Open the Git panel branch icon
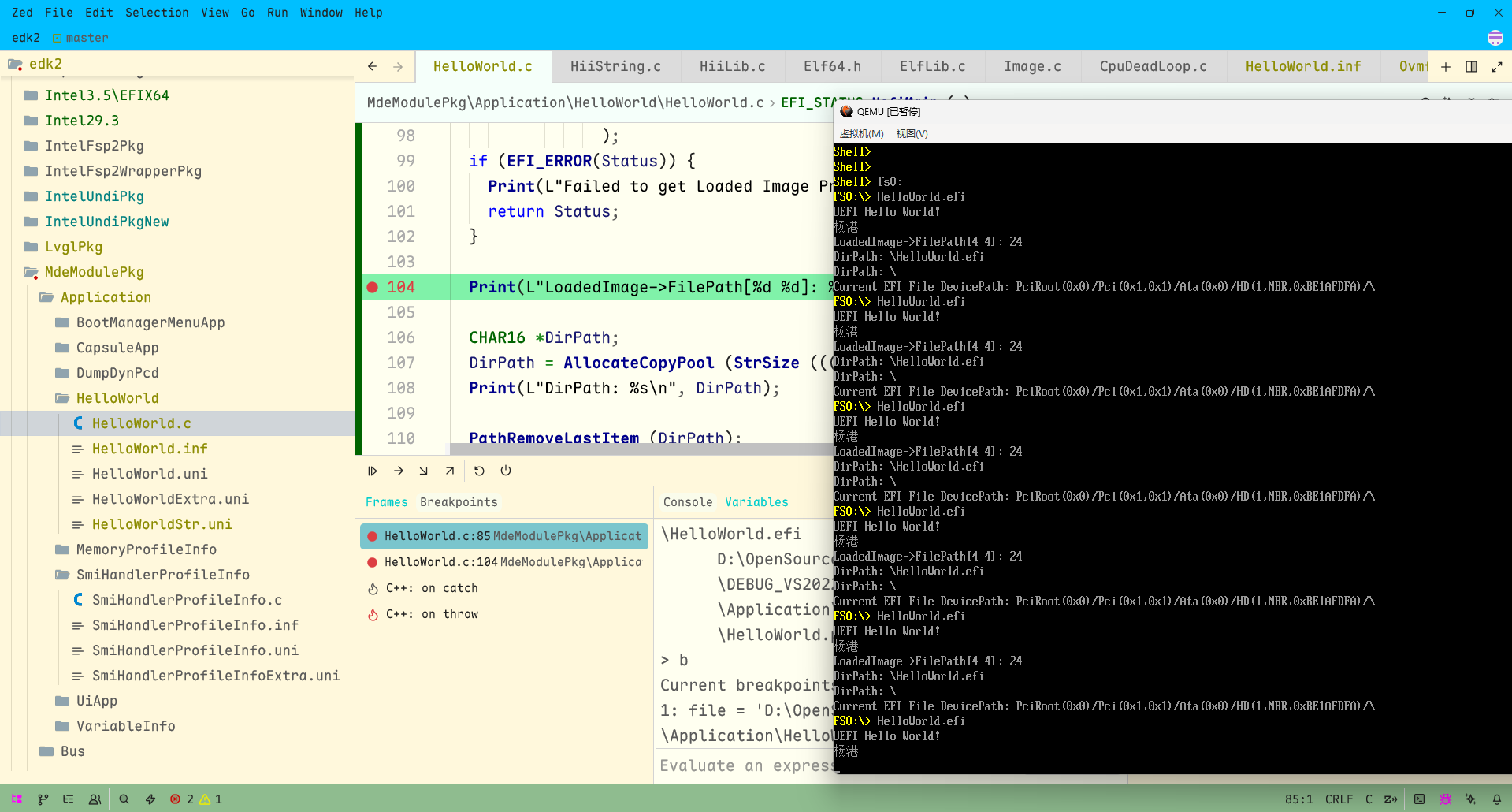Viewport: 1512px width, 812px height. coord(43,799)
